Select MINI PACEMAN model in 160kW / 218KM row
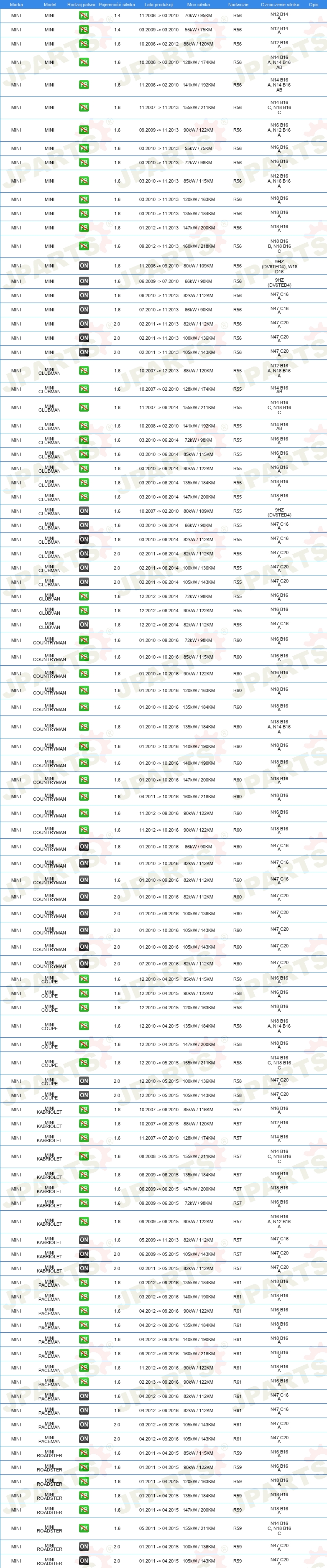 pyautogui.click(x=49, y=1353)
